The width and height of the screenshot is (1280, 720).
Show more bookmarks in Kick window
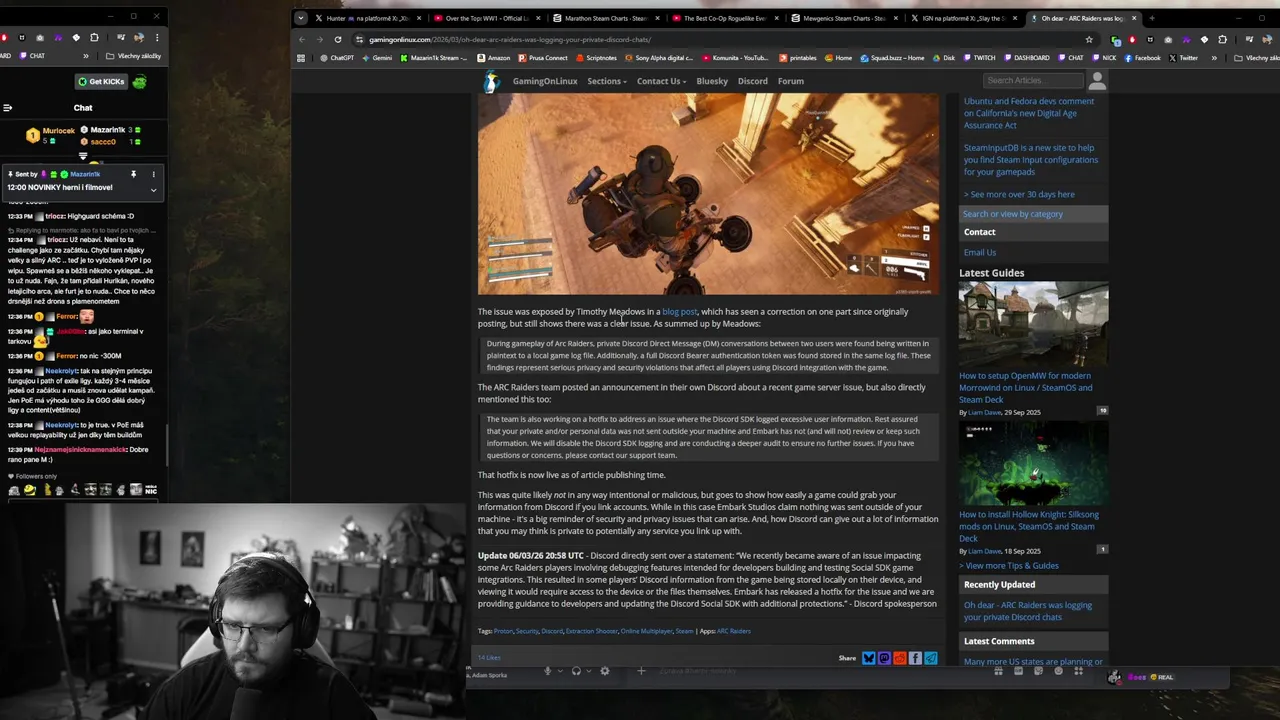(x=86, y=56)
